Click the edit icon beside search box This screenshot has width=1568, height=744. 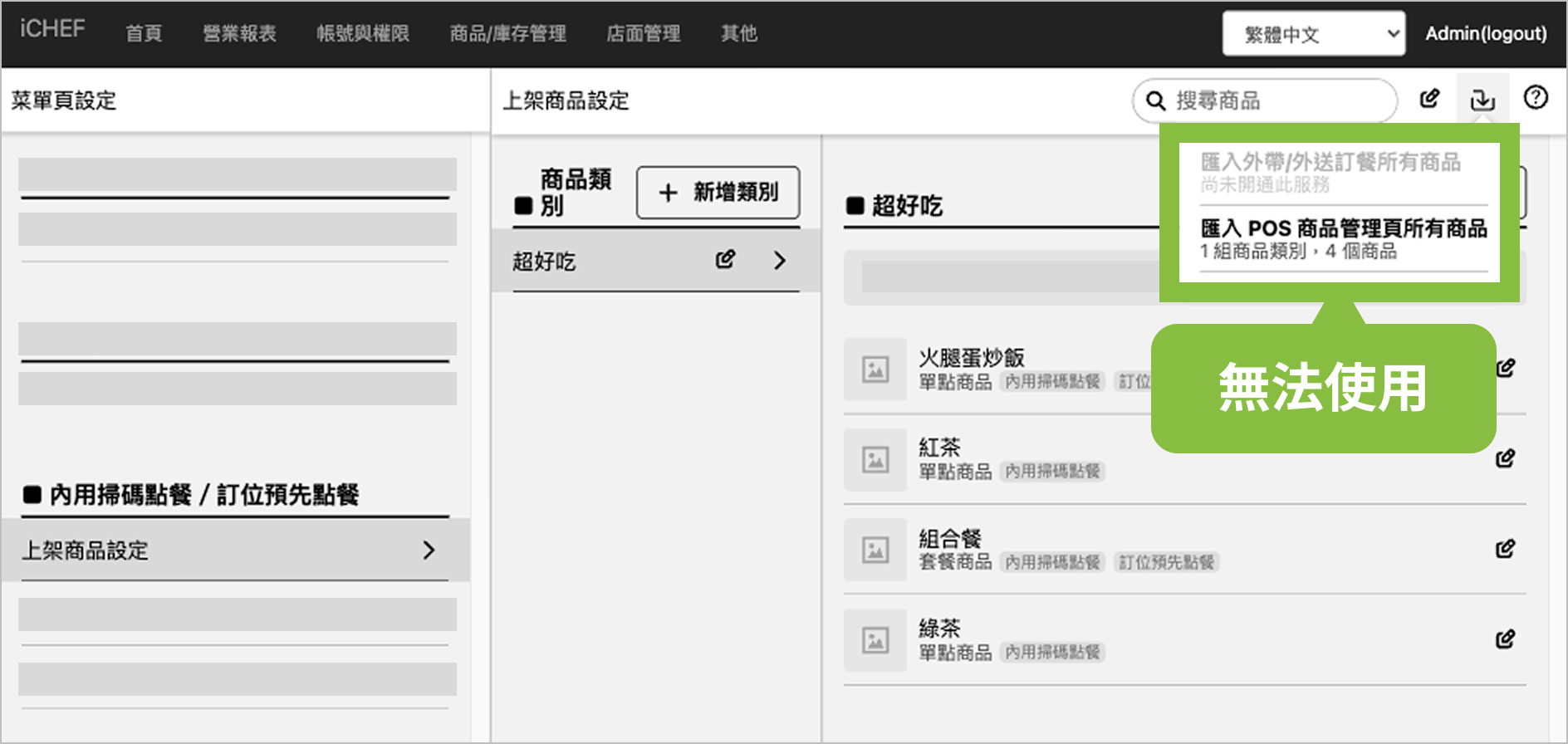click(x=1429, y=99)
